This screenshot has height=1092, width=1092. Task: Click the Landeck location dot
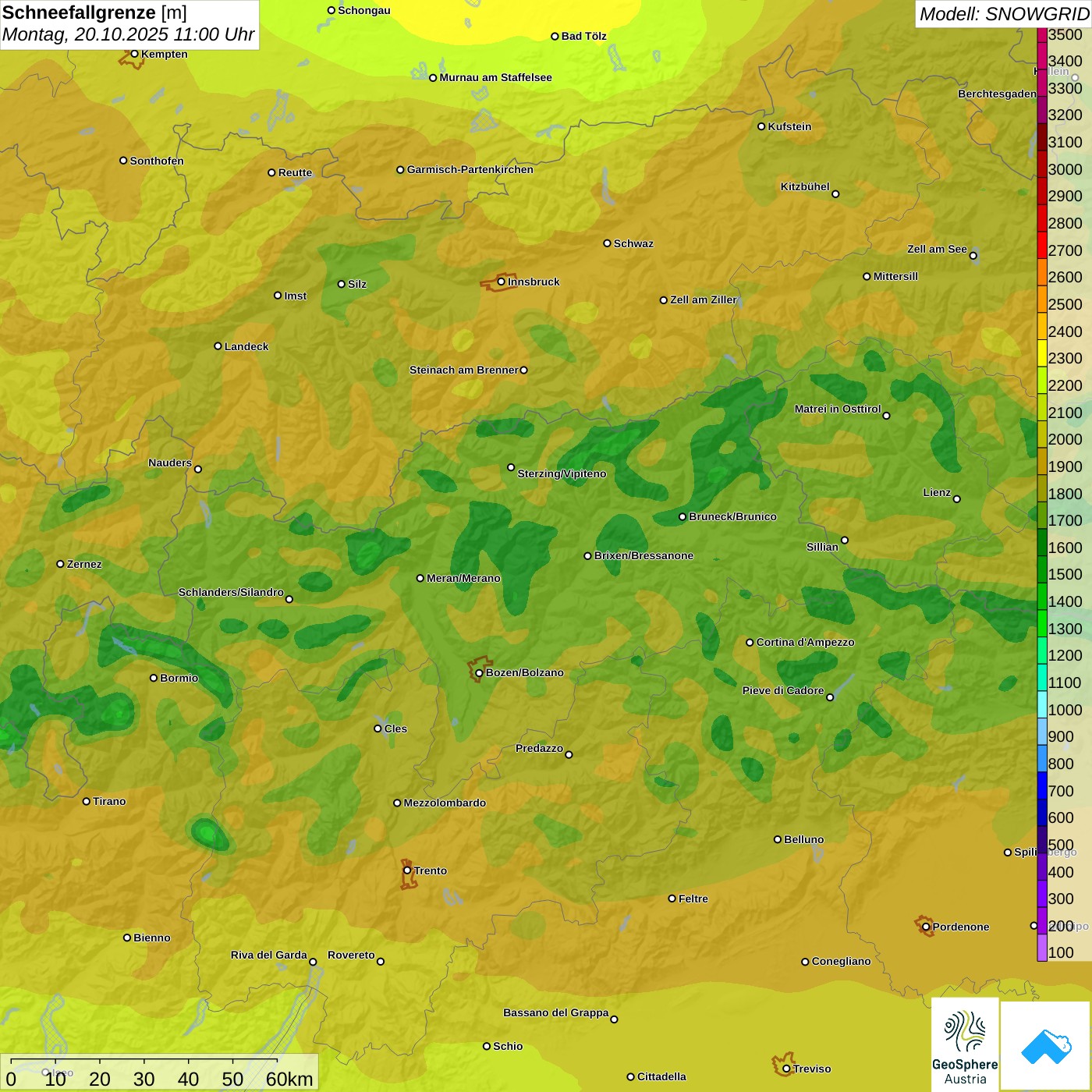point(218,346)
